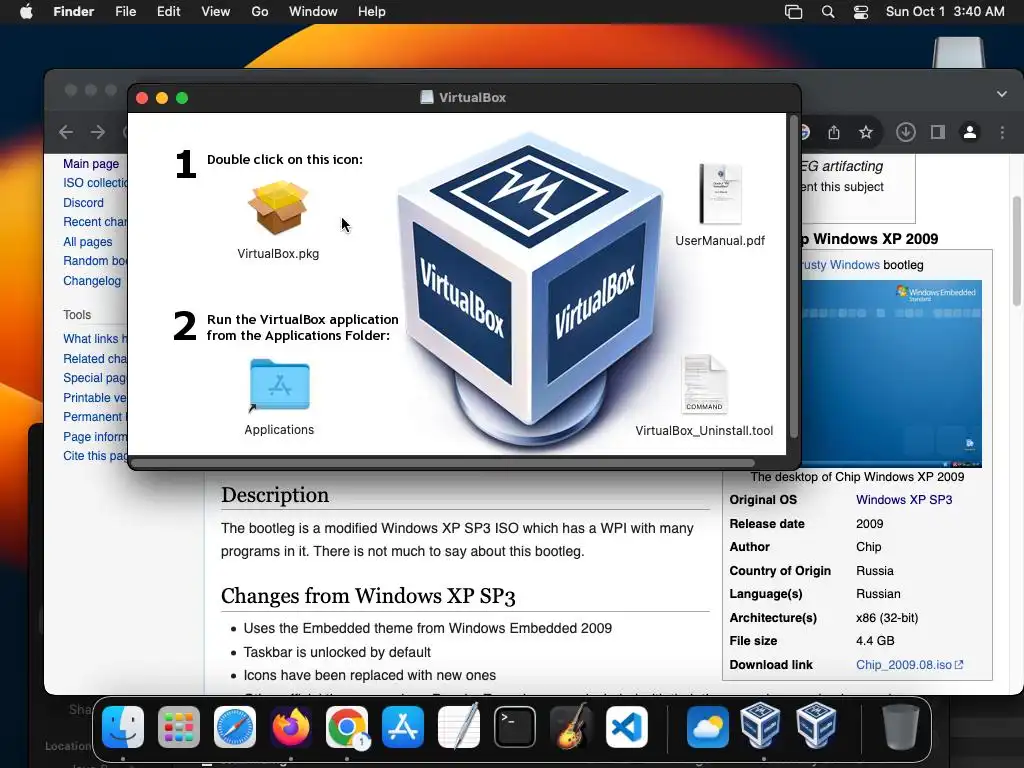The image size is (1024, 768).
Task: Open Control Center in menu bar
Action: pyautogui.click(x=861, y=12)
